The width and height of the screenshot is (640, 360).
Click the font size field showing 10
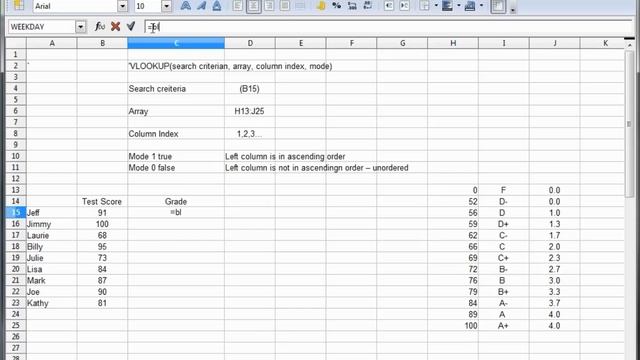click(x=148, y=6)
